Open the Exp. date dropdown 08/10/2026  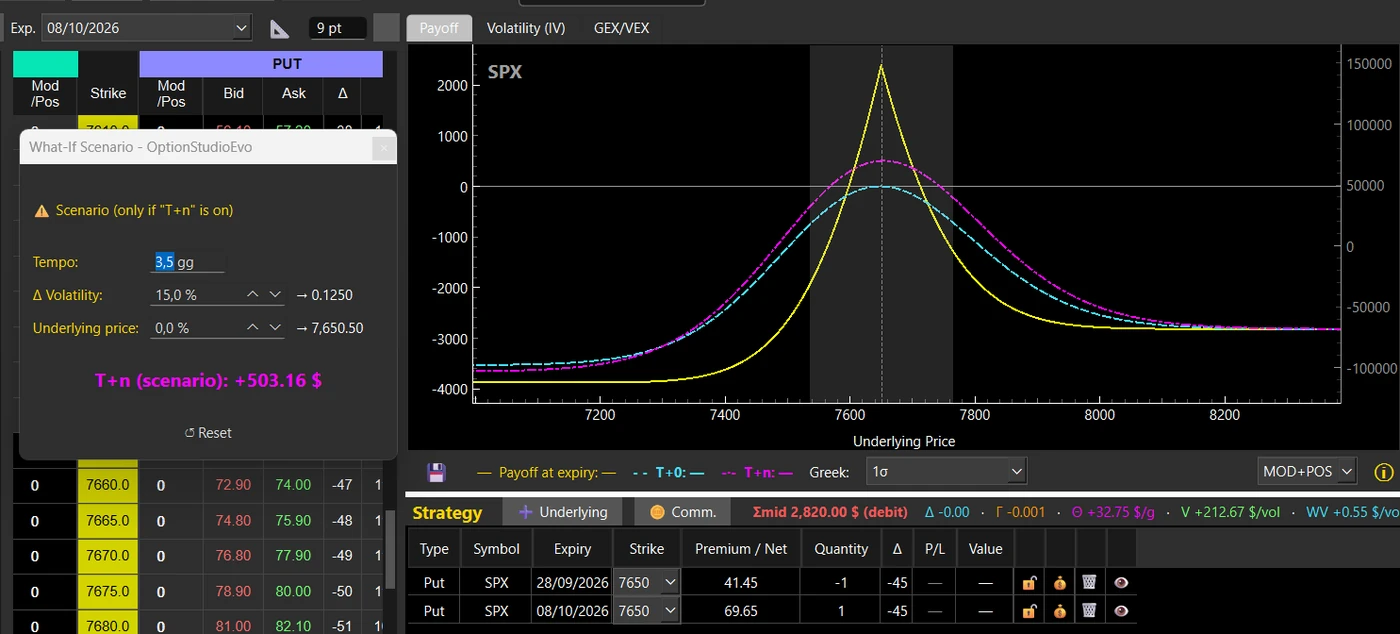coord(147,28)
